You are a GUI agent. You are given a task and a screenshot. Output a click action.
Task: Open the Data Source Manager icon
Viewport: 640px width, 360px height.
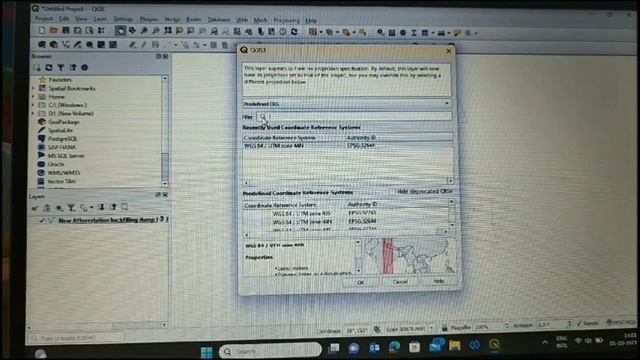point(42,44)
